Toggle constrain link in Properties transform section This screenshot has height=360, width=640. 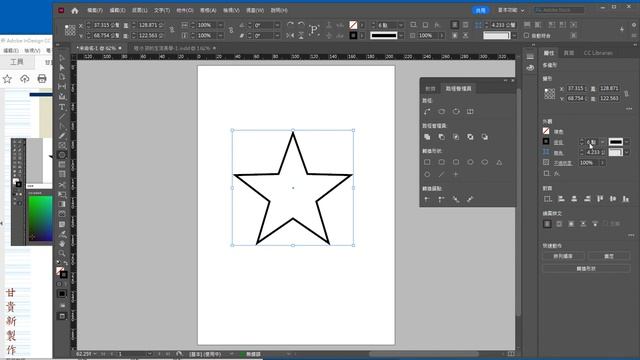click(626, 93)
